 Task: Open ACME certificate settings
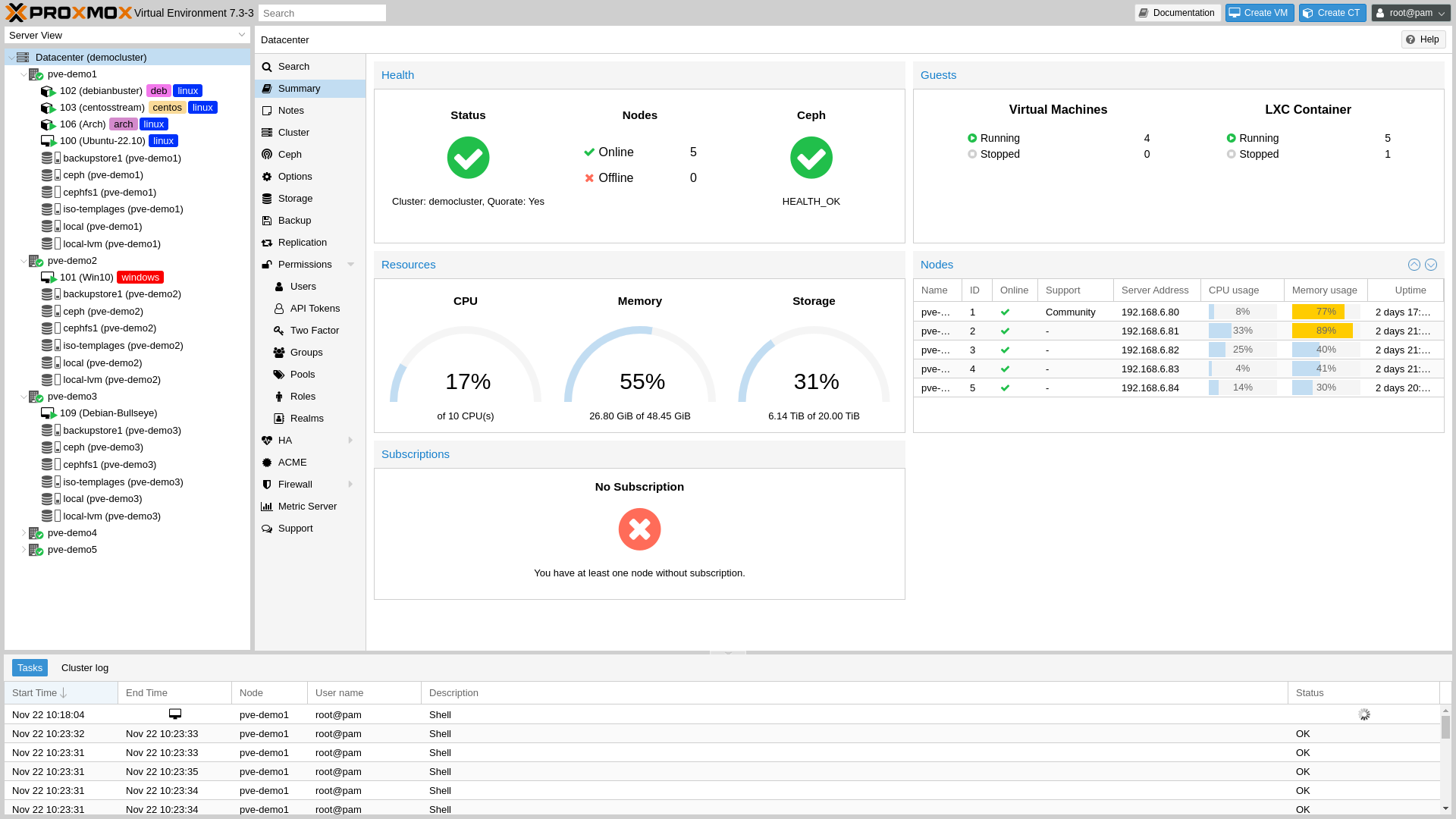292,462
